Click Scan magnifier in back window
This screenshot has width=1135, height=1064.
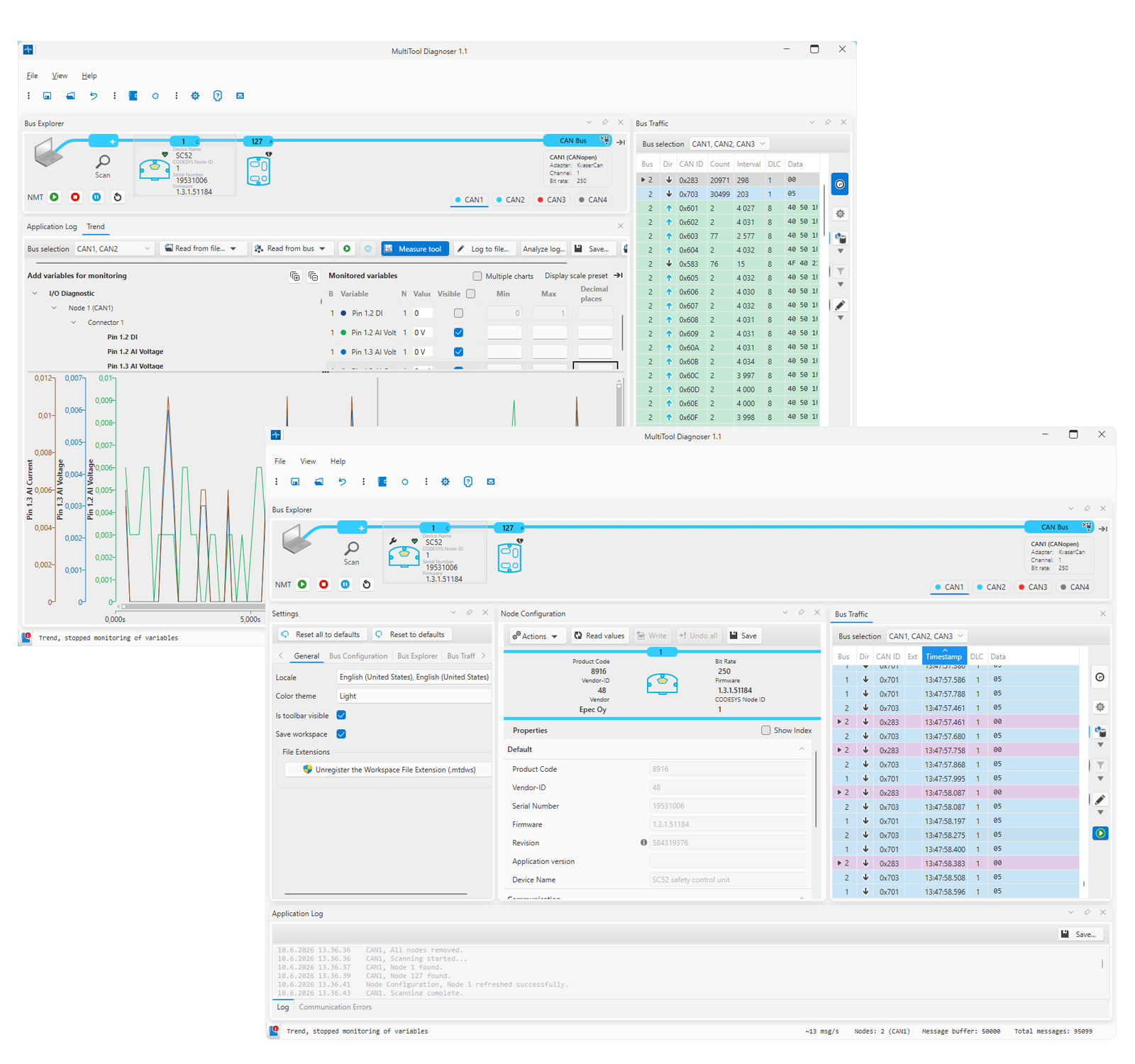[x=103, y=162]
